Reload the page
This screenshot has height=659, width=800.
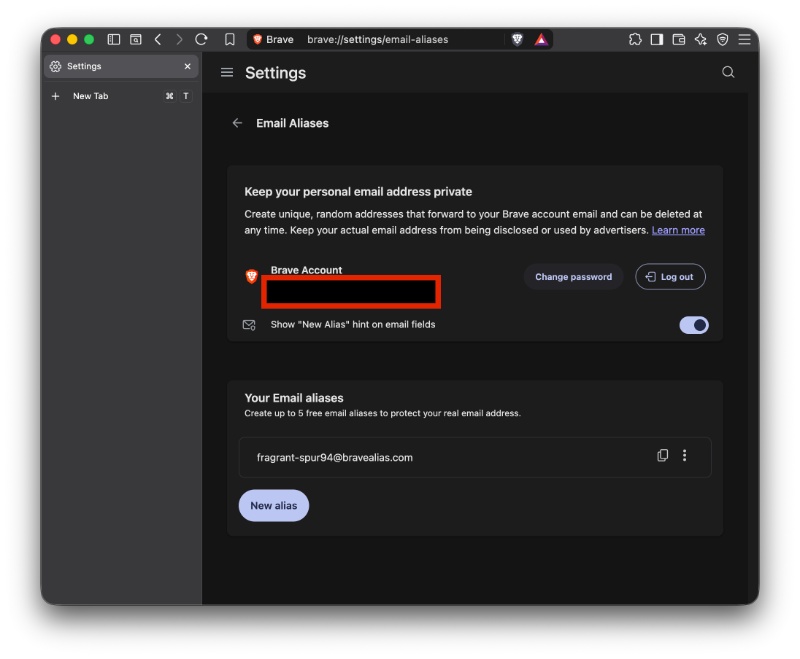pos(201,39)
